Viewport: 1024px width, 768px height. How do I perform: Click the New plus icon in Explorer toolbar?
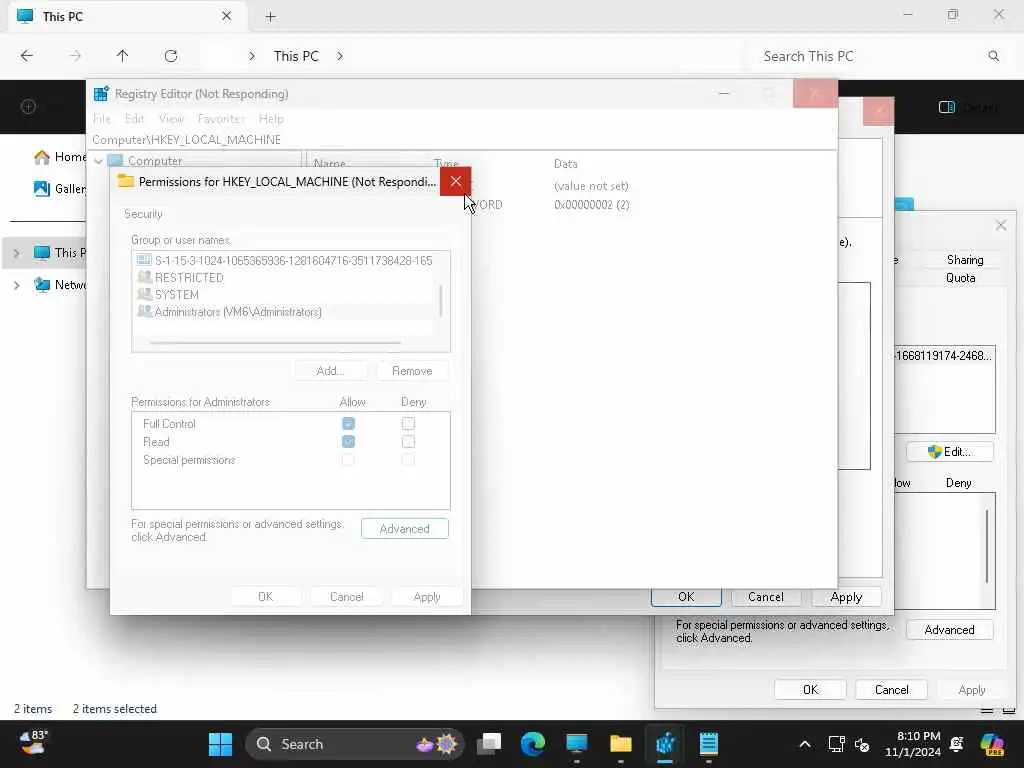pos(28,106)
